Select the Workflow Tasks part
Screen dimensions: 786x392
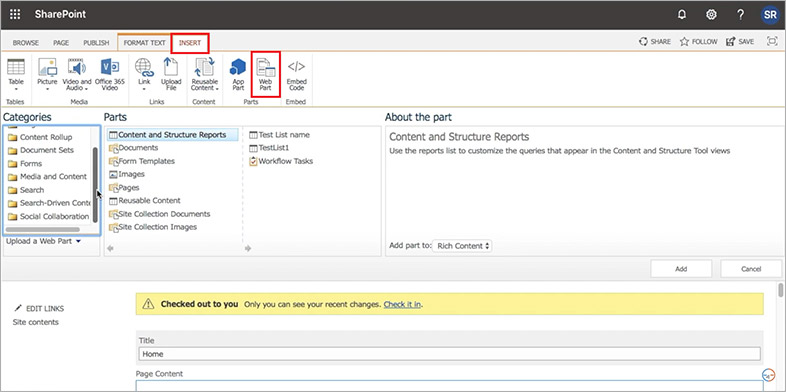click(281, 161)
